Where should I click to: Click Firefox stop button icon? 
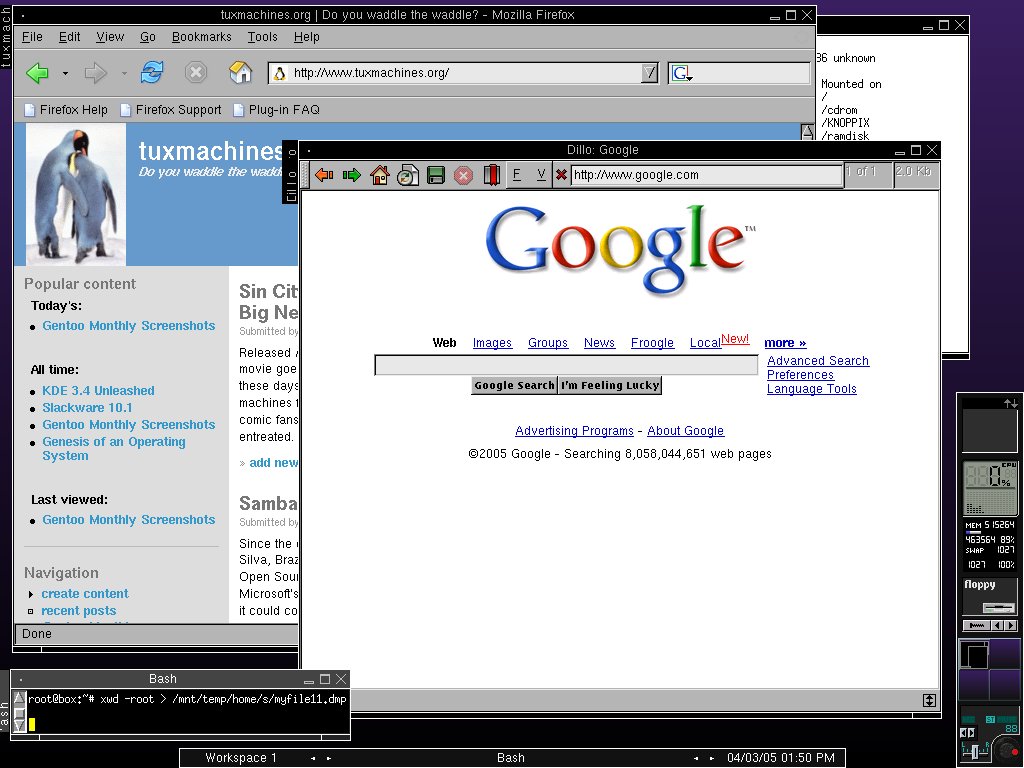195,72
